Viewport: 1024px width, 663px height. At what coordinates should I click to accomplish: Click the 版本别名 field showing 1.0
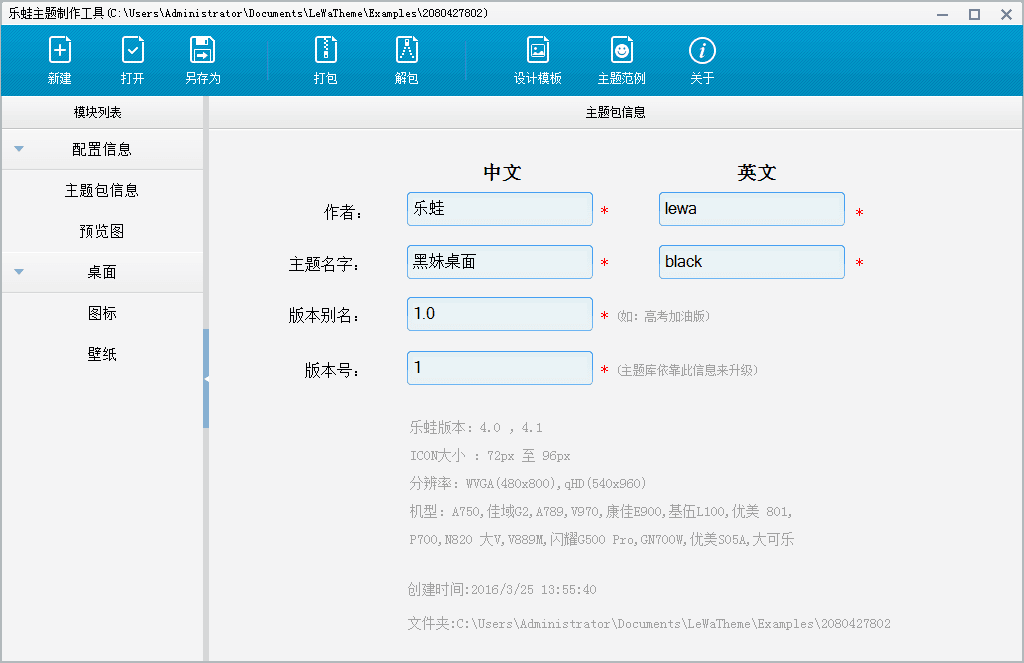click(x=499, y=313)
